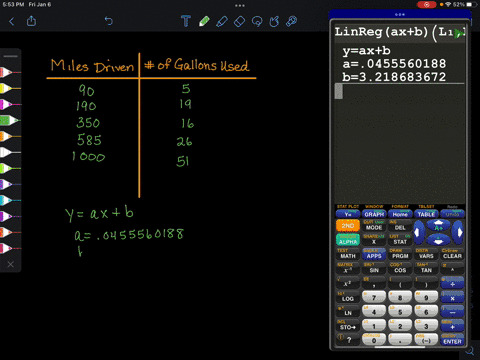This screenshot has height=360, width=480.
Task: Tap the left arrow key on the calculator
Action: 419,232
